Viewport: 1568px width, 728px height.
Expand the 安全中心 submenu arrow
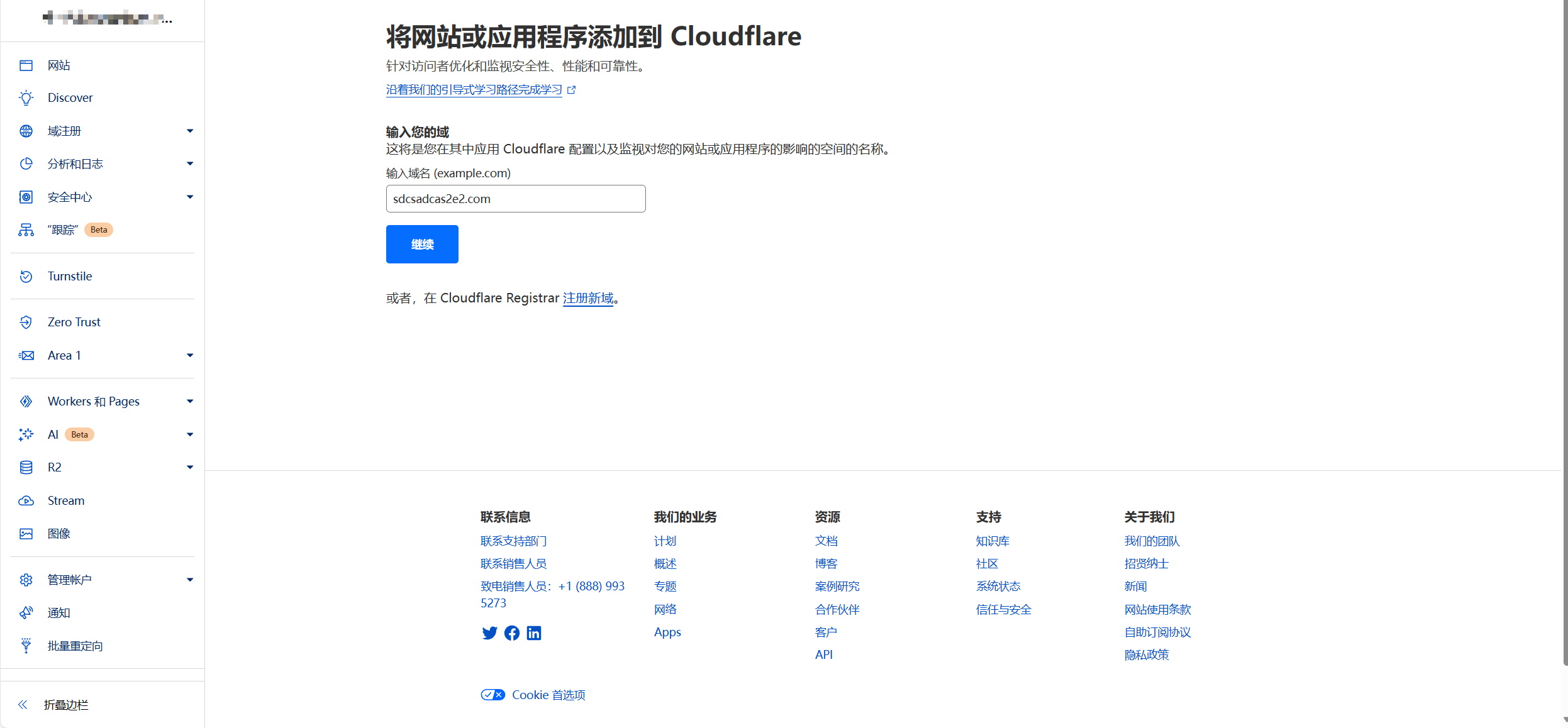pos(190,197)
